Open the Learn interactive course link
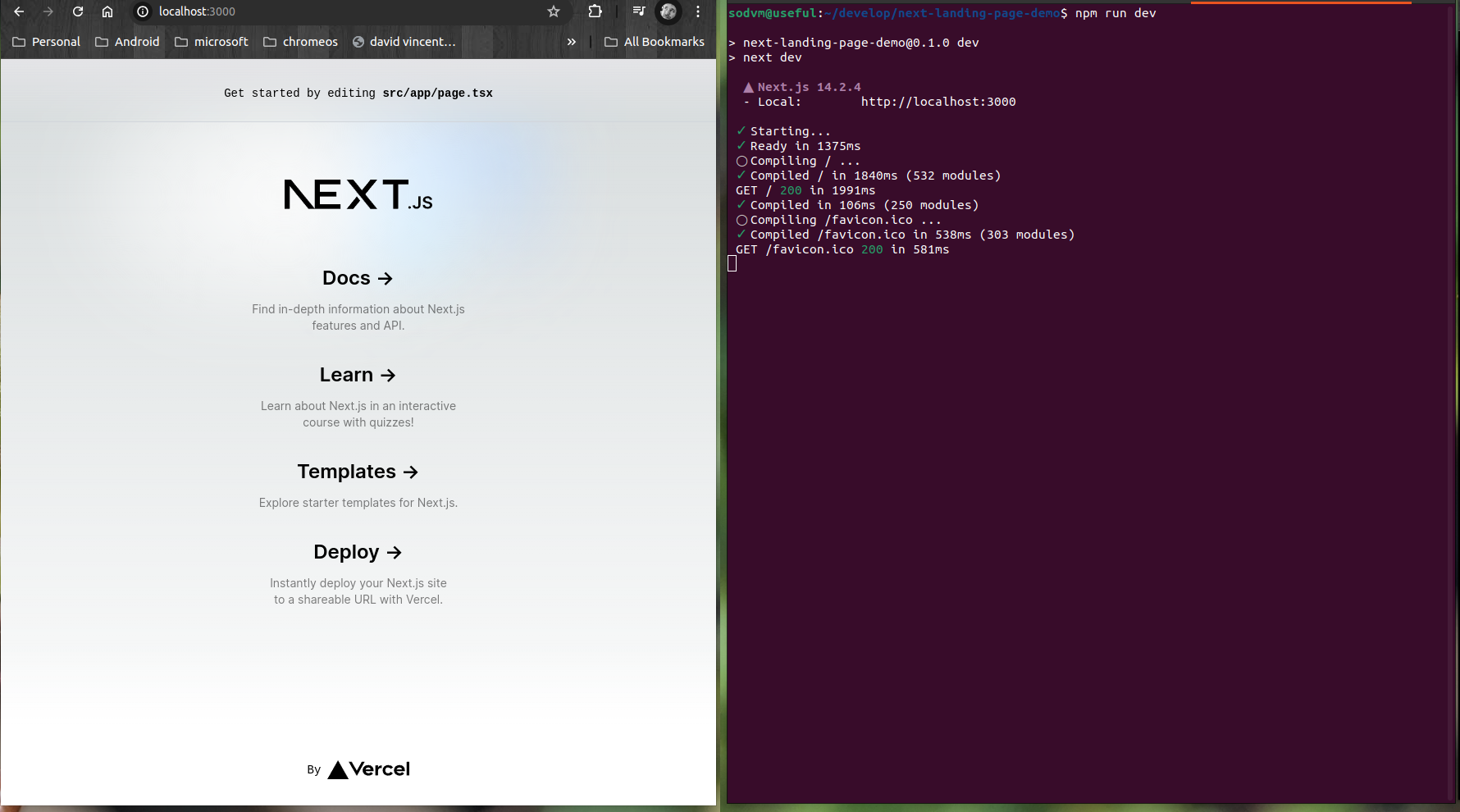1460x812 pixels. click(358, 375)
